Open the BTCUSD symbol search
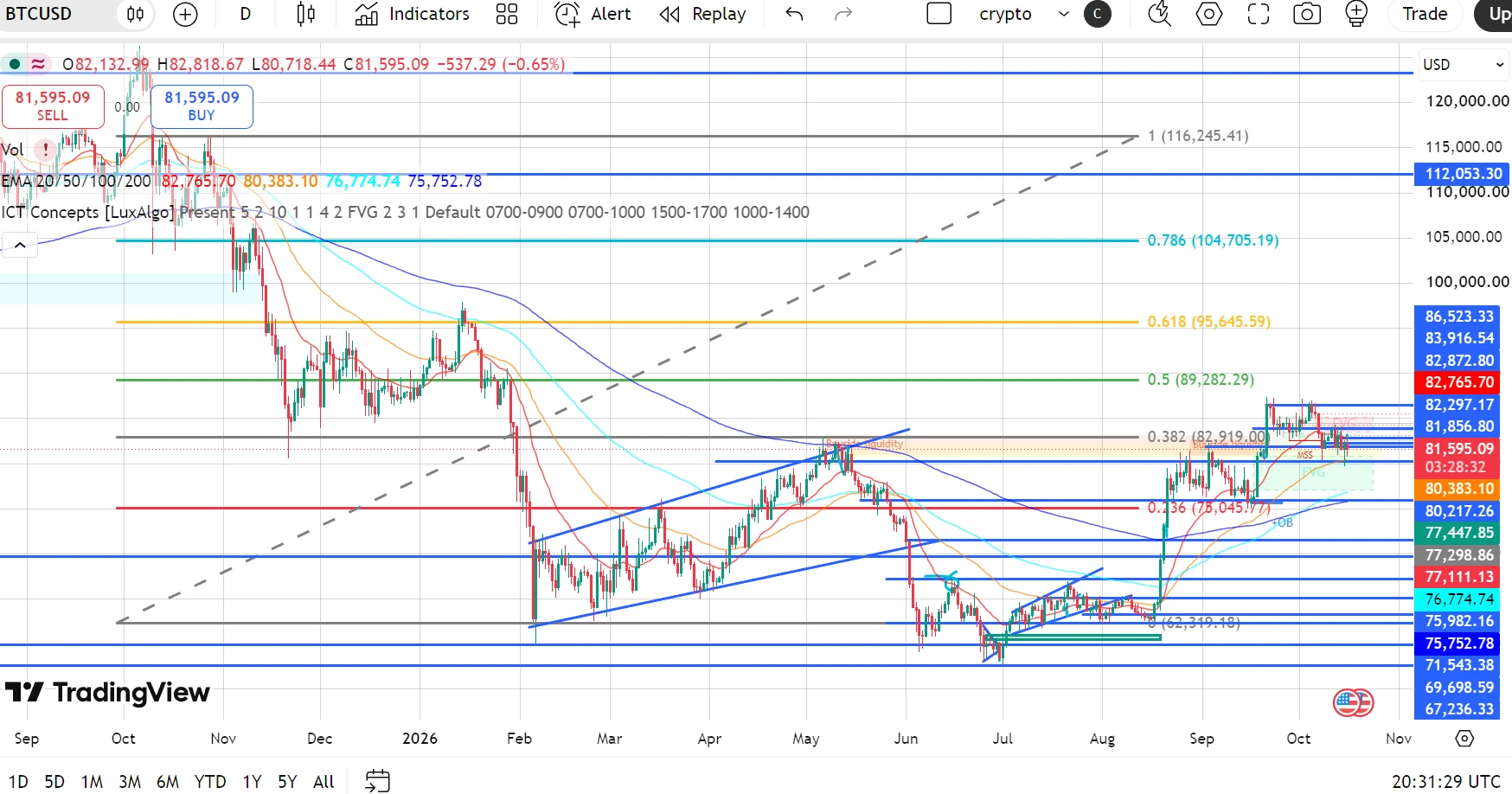Screen dimensions: 1512x794 coord(38,14)
